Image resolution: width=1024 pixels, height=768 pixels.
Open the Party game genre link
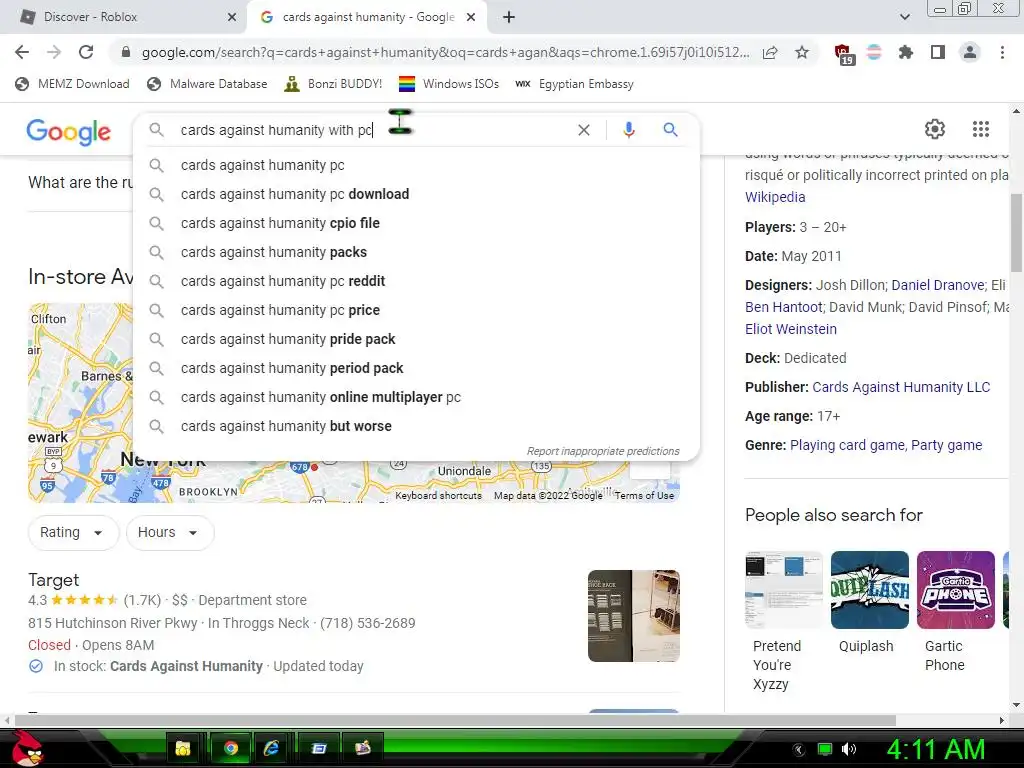[x=946, y=445]
